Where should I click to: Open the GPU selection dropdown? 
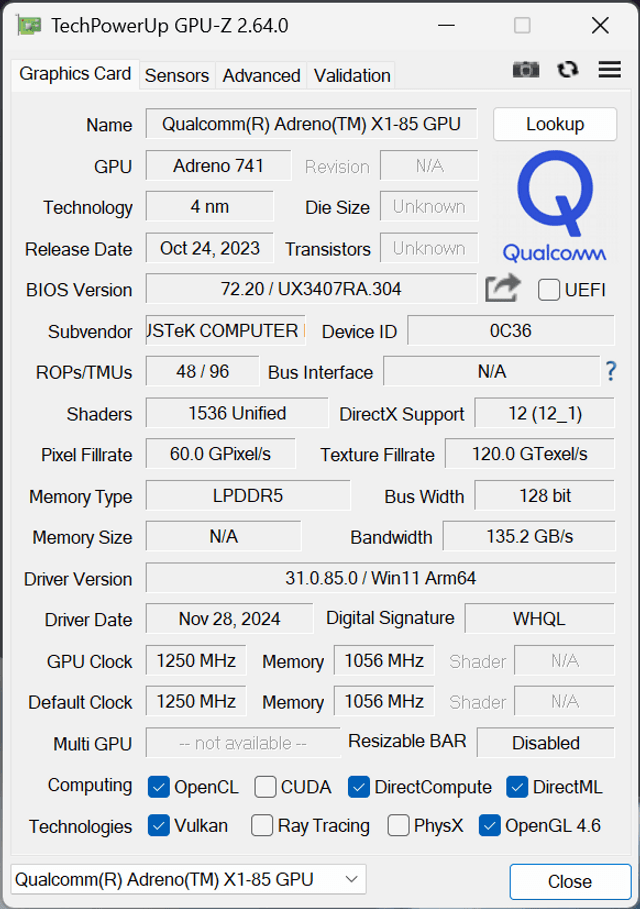[188, 879]
